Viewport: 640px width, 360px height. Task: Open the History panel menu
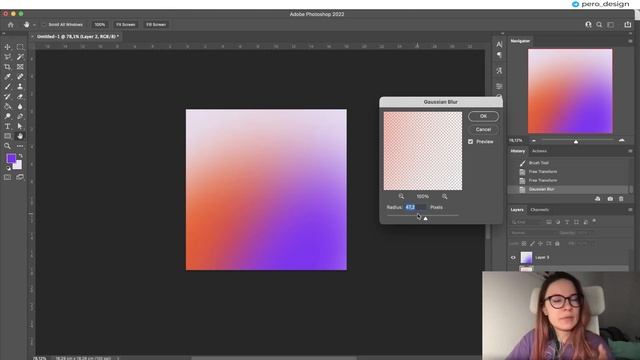(630, 151)
